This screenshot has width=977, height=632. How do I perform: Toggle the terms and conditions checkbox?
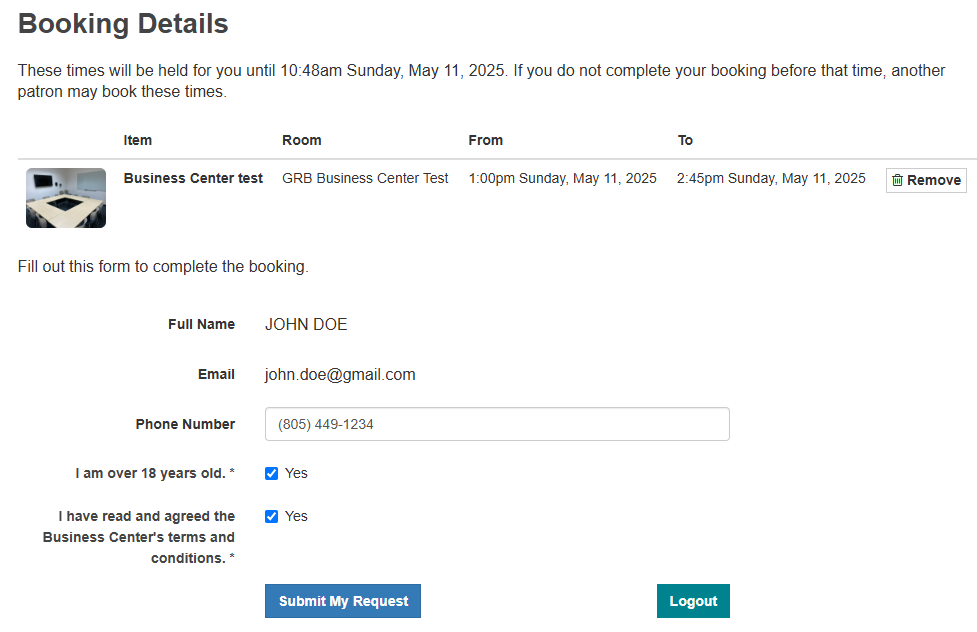coord(271,517)
